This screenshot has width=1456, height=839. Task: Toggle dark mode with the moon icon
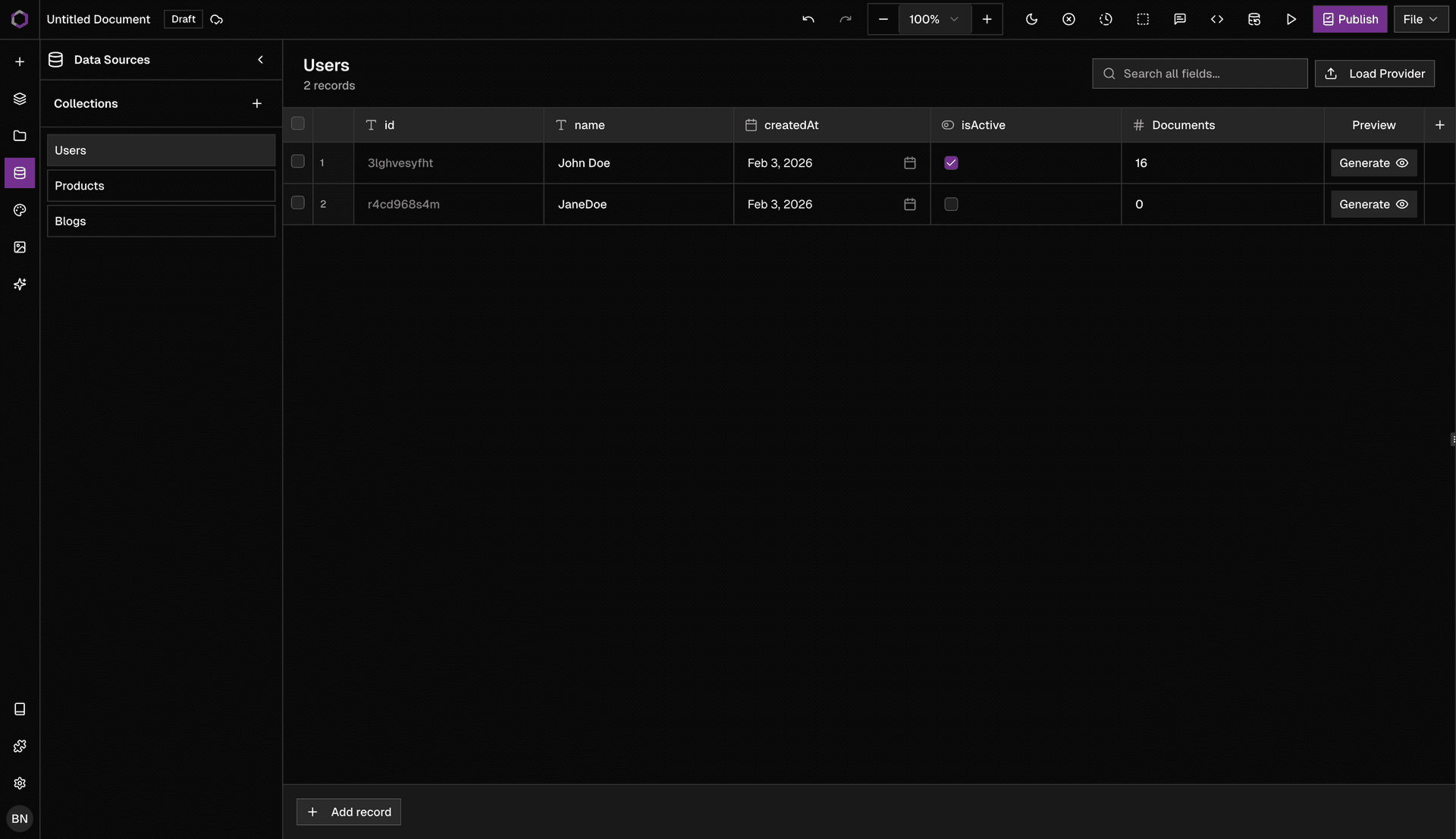click(1032, 19)
